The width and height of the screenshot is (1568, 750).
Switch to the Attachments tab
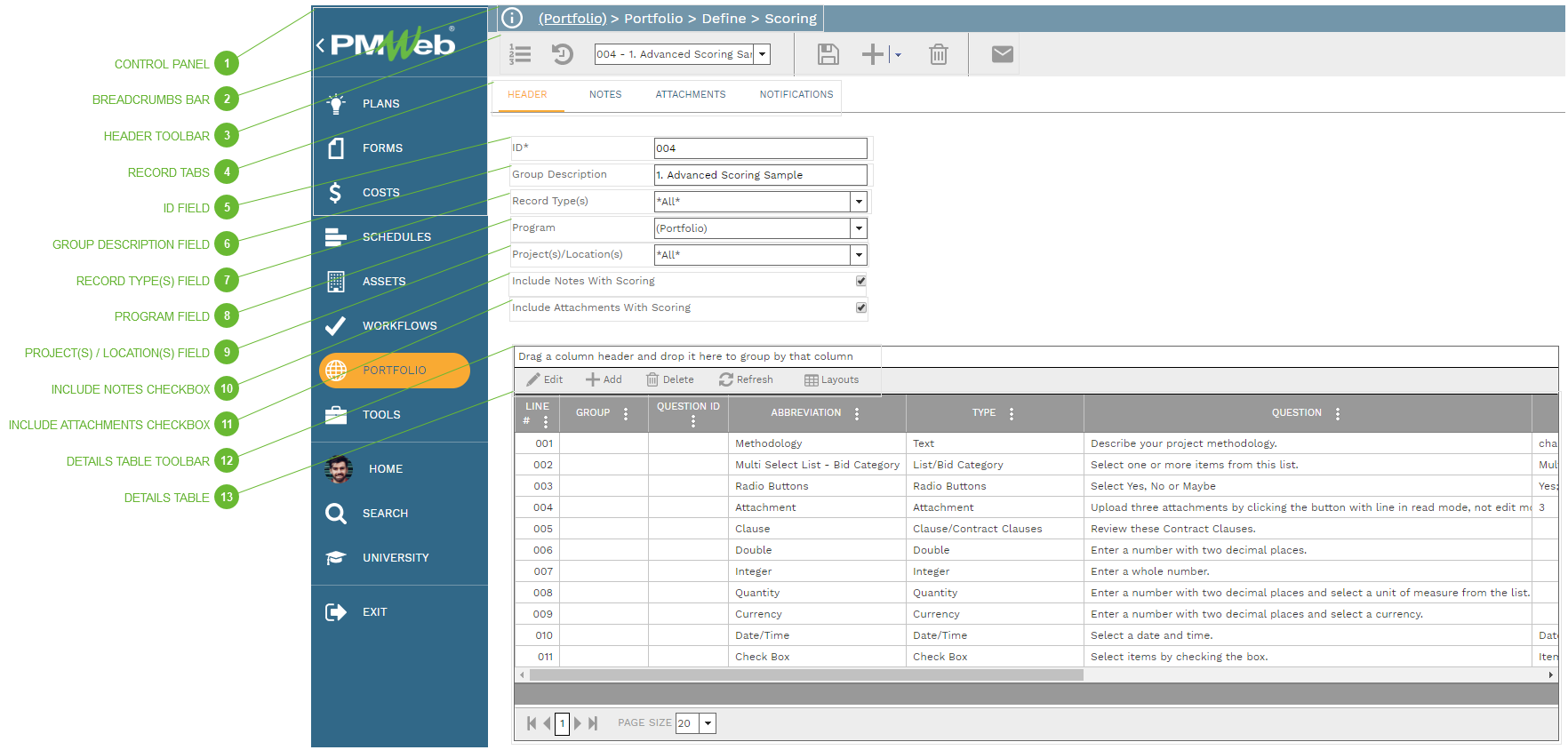pyautogui.click(x=690, y=94)
